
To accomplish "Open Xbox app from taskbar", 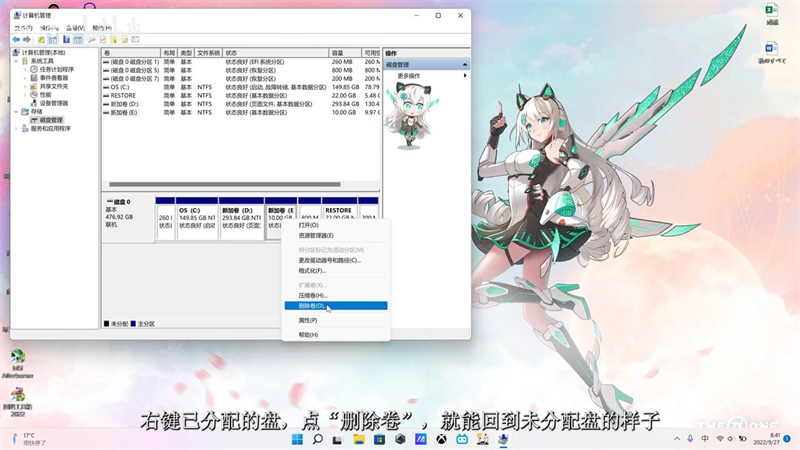I will (441, 439).
